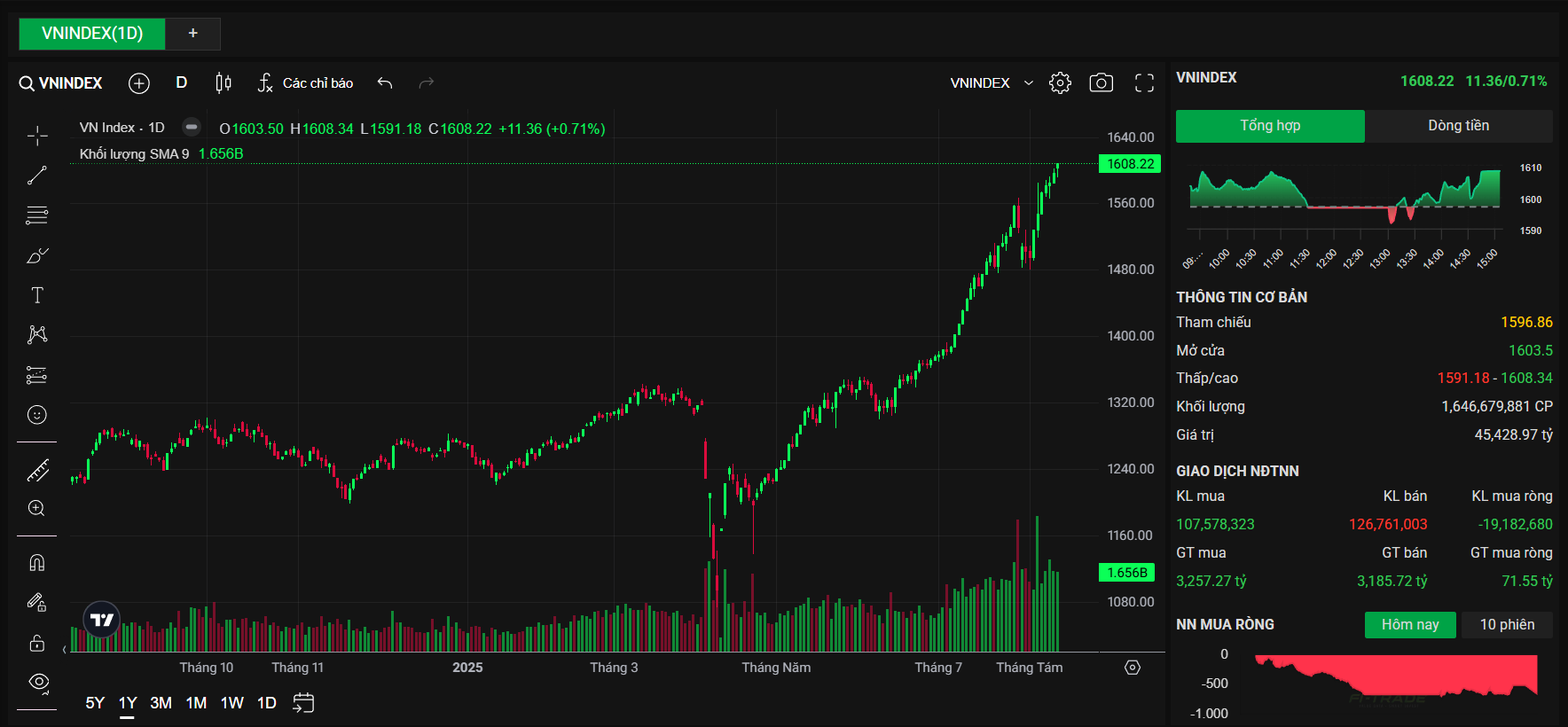The width and height of the screenshot is (1568, 727).
Task: Show Hôm nay net foreign buying
Action: pos(1410,625)
